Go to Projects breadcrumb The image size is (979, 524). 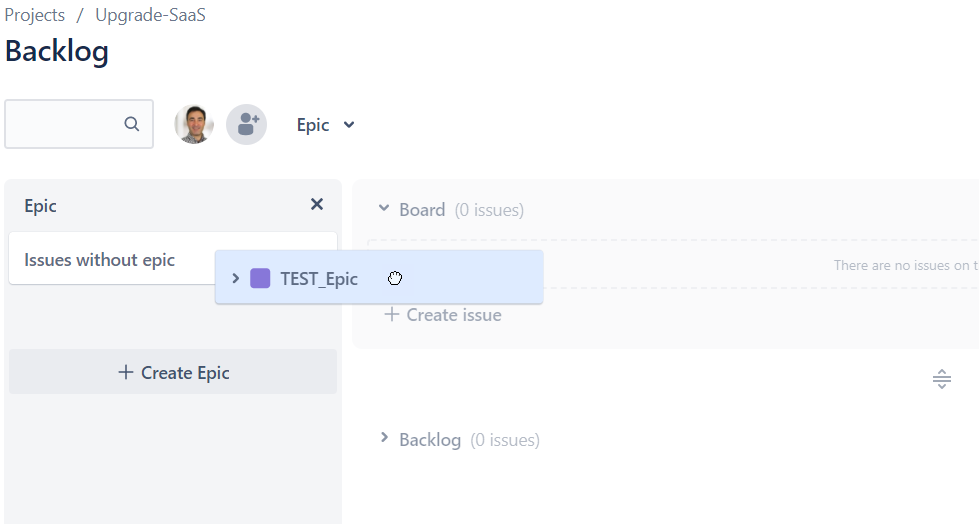(x=34, y=15)
